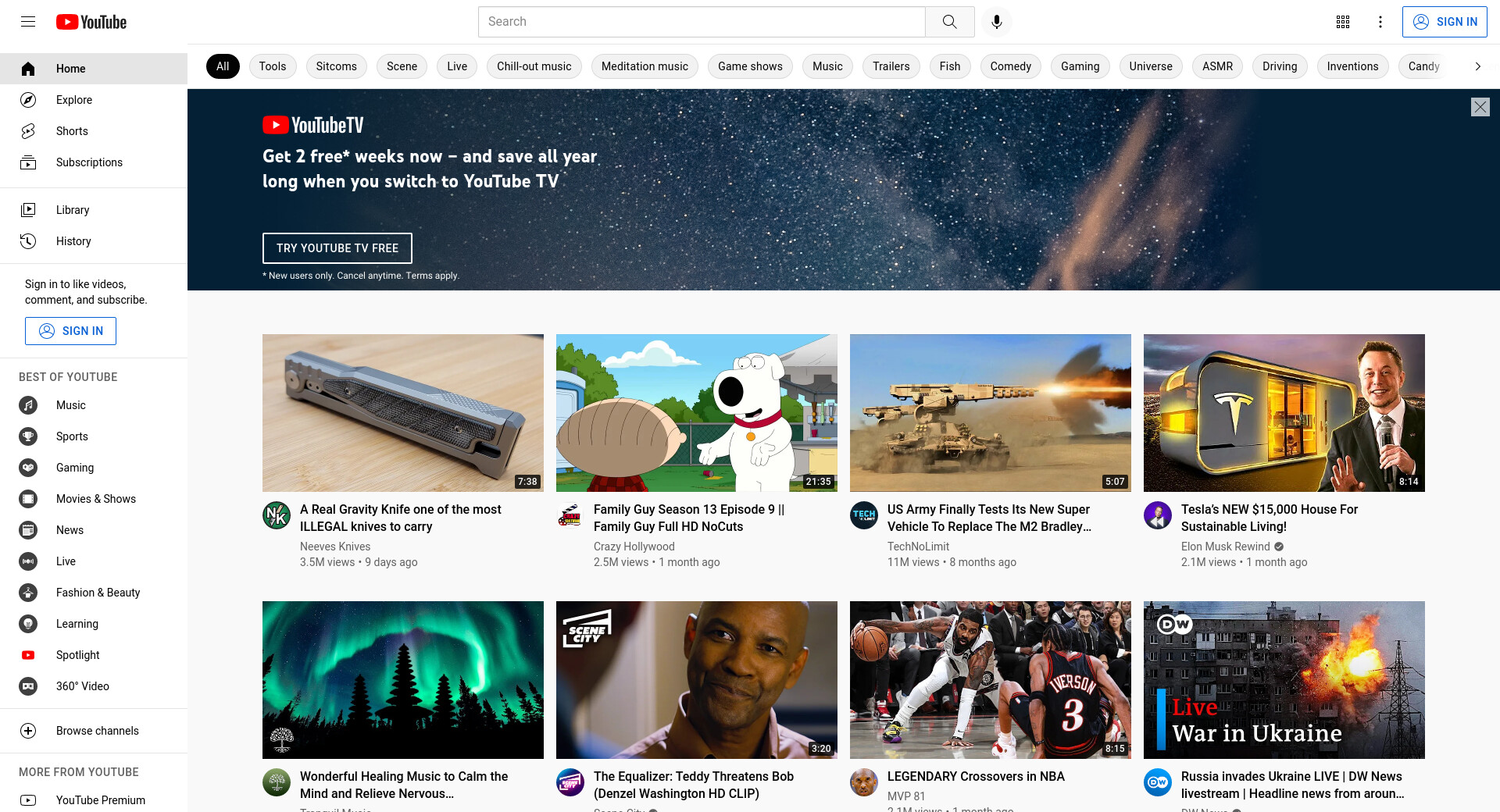Viewport: 1500px width, 812px height.
Task: Open the US Army vehicle thumbnail
Action: click(991, 413)
